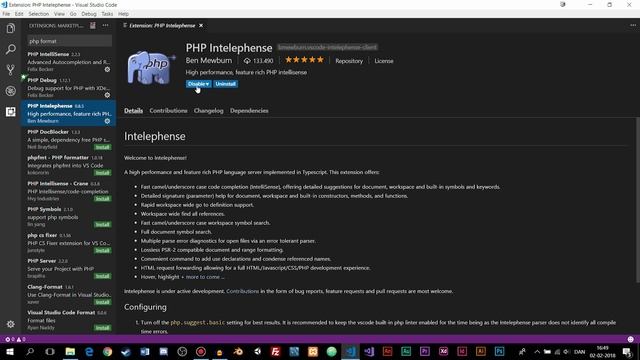Open the Extensions view in activity bar
This screenshot has width=640, height=360.
coord(11,111)
